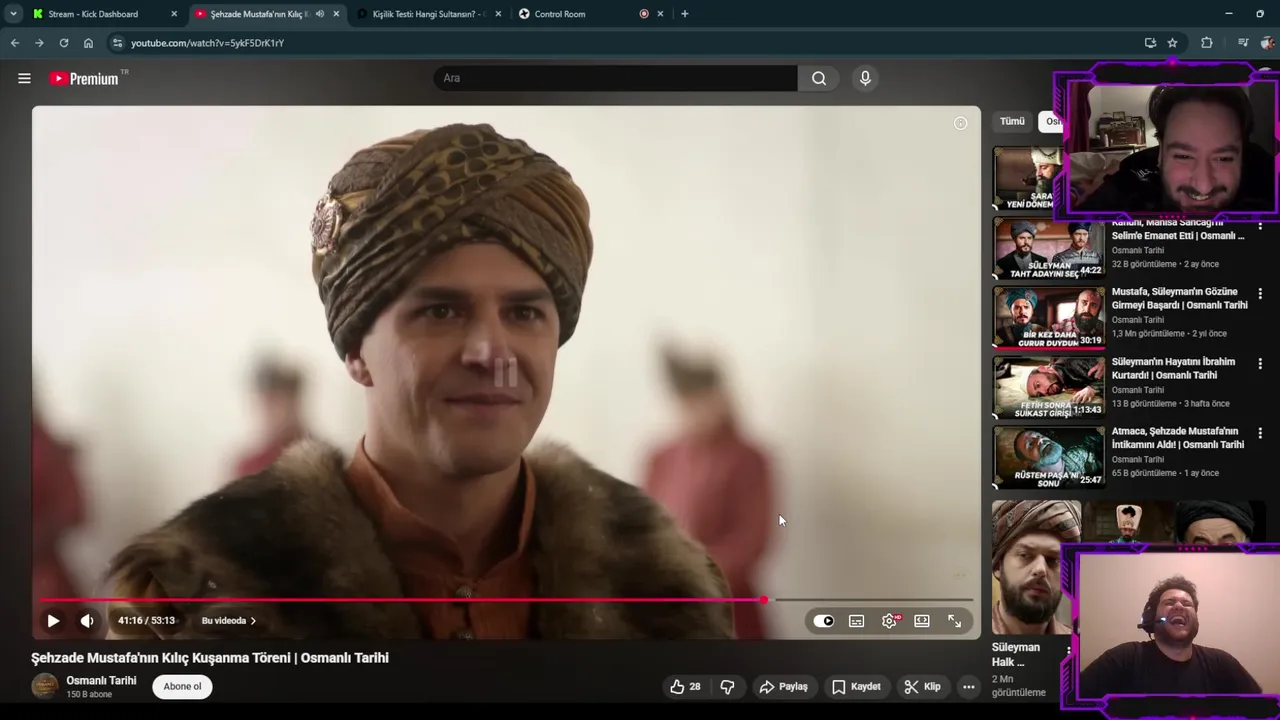Open browser extensions puzzle icon
1280x720 pixels.
click(x=1207, y=43)
